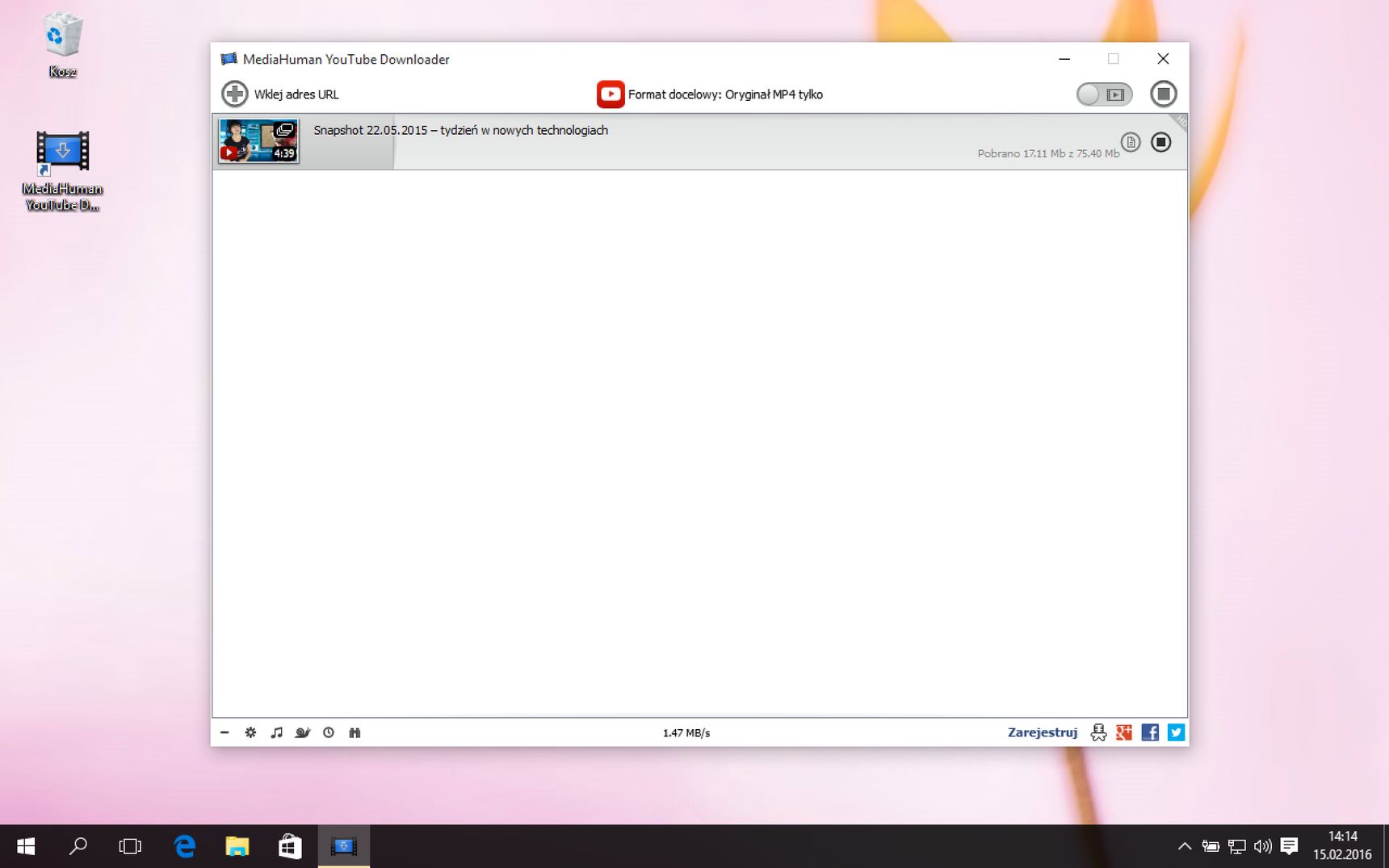Open the clock history icon

pos(329,732)
